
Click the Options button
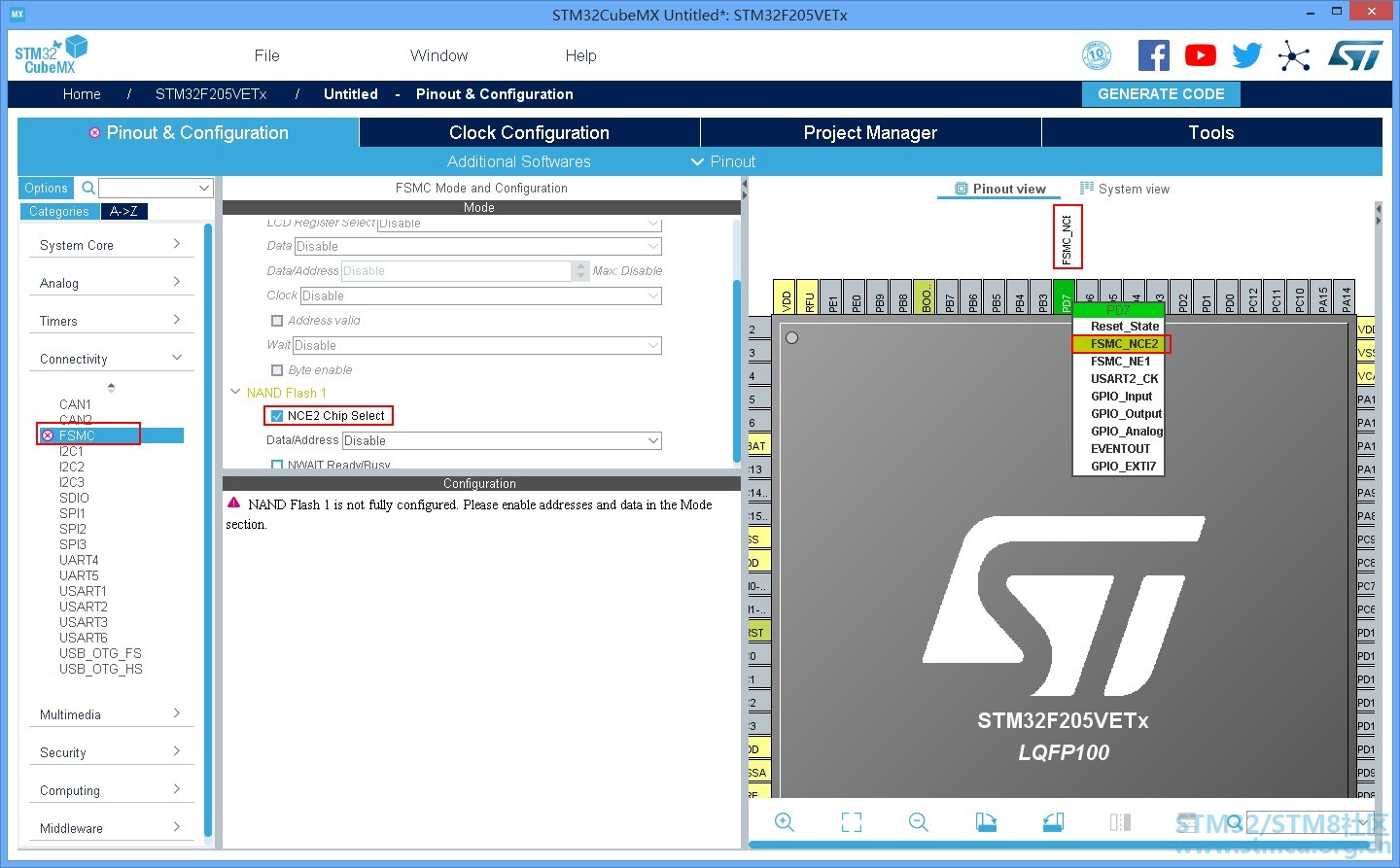click(x=46, y=188)
